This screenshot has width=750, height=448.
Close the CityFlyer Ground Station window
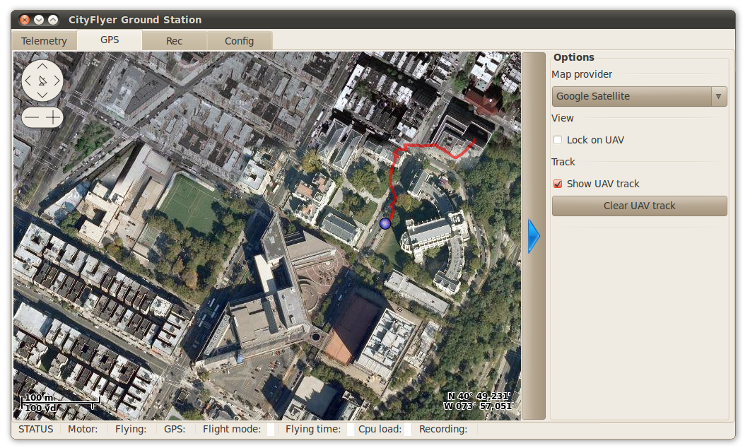click(x=24, y=19)
